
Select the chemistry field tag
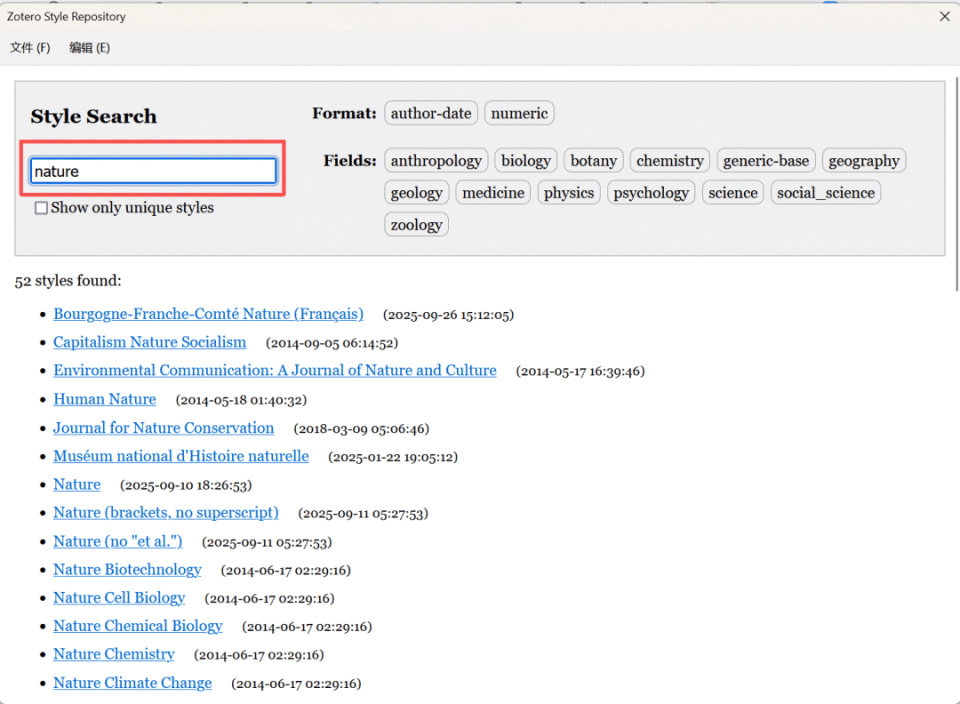click(670, 160)
